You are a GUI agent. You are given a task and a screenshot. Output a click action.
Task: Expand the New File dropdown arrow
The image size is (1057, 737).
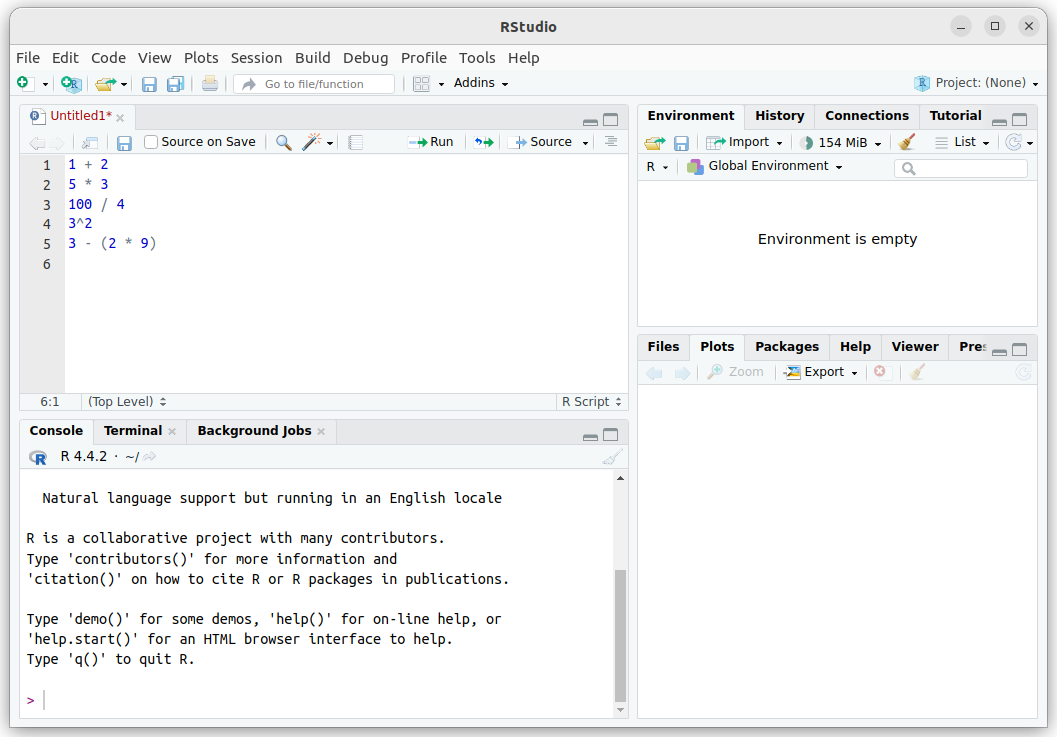45,84
